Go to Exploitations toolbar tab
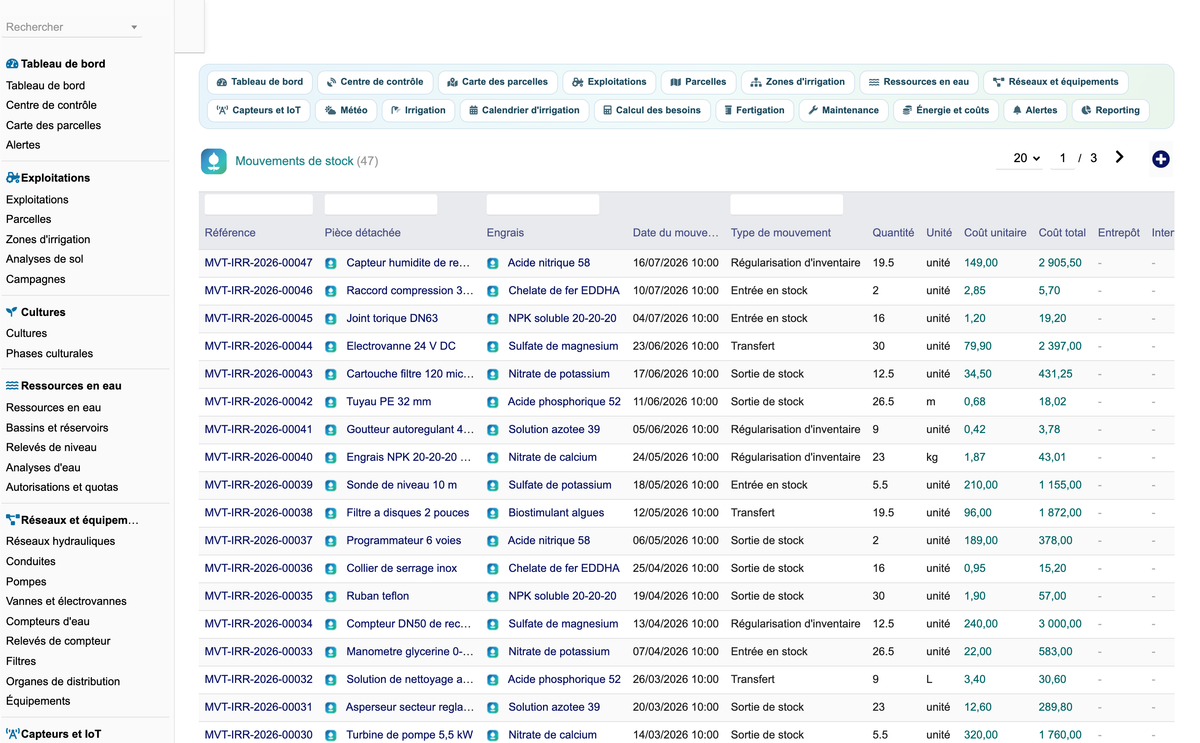1200x743 pixels. [610, 82]
